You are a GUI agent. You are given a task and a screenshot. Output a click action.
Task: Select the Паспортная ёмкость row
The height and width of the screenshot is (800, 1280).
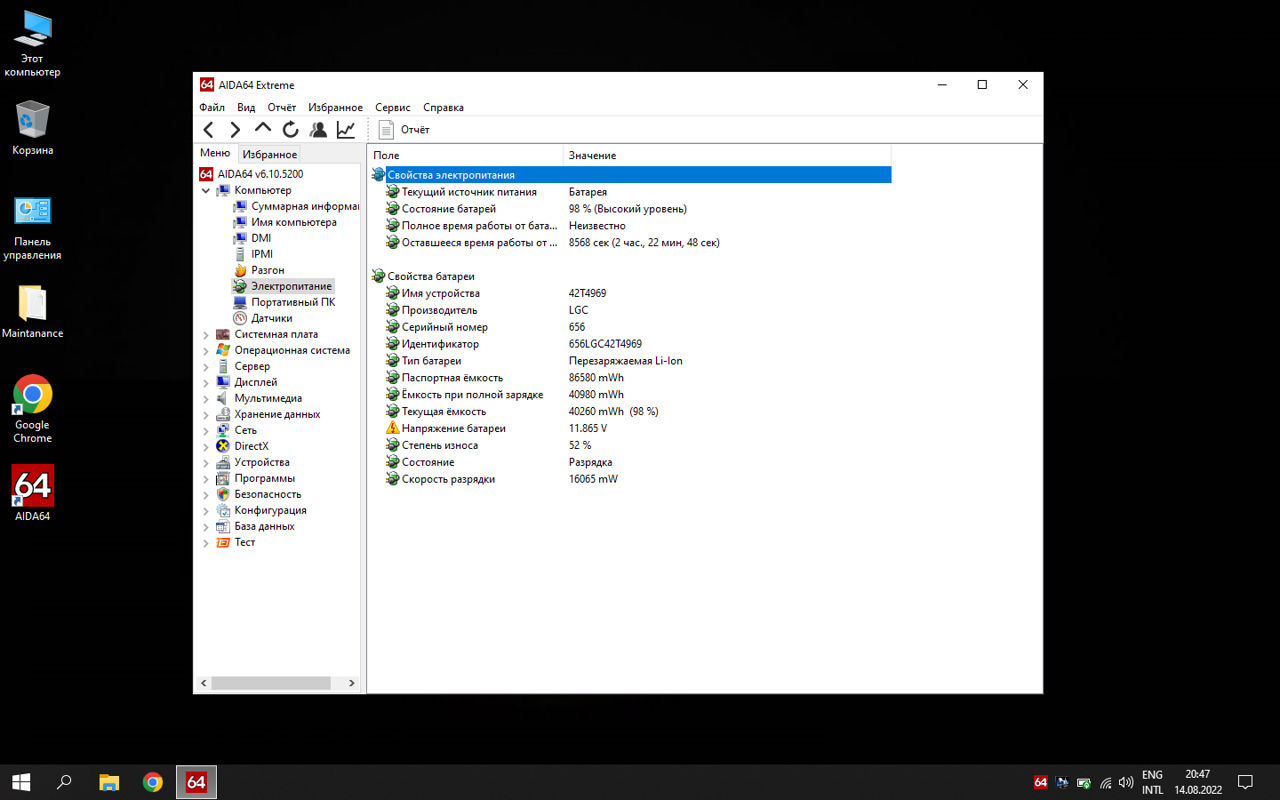click(630, 378)
